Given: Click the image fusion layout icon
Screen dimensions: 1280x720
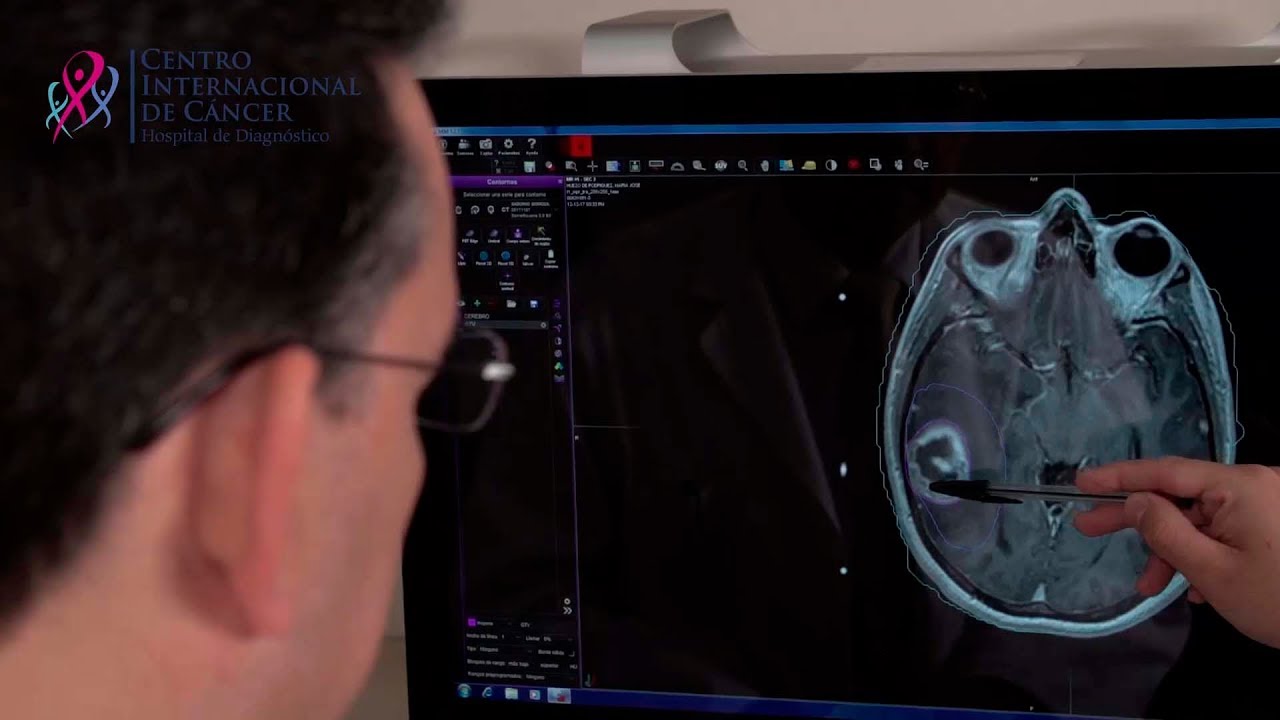Looking at the screenshot, I should pyautogui.click(x=786, y=165).
